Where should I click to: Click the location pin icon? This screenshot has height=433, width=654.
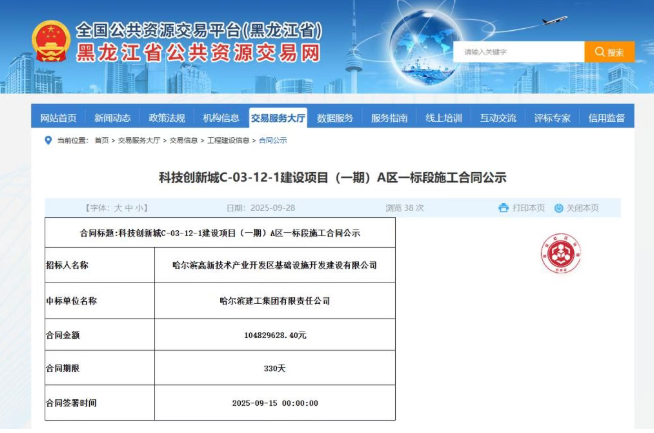[48, 140]
